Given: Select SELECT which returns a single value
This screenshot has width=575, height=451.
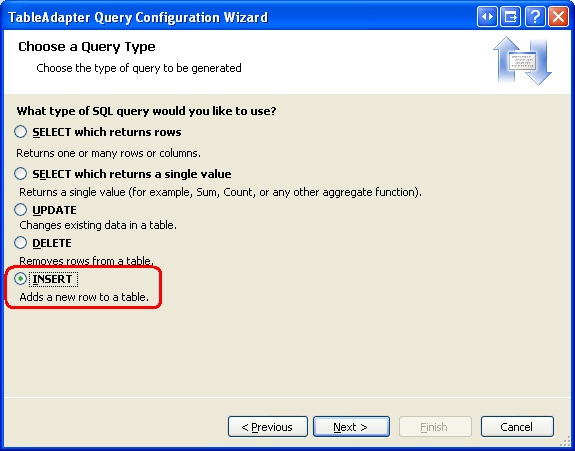Looking at the screenshot, I should pos(21,173).
